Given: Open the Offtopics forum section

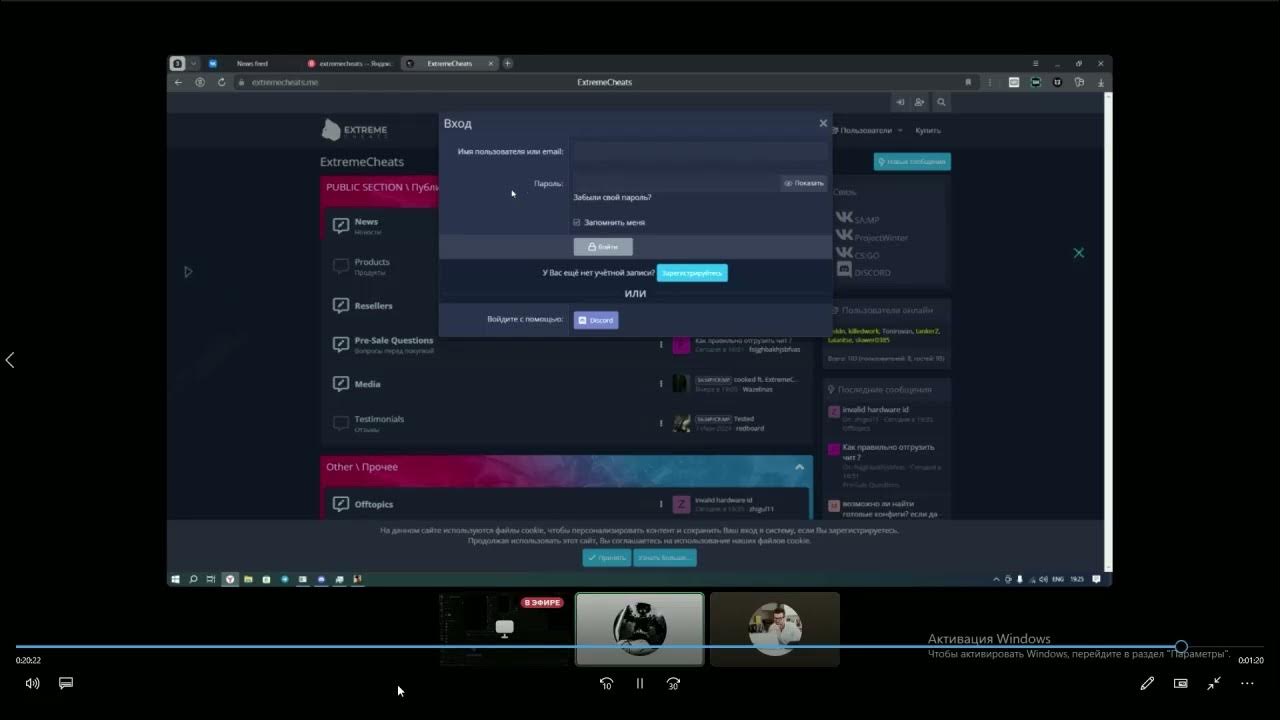Looking at the screenshot, I should click(x=374, y=504).
